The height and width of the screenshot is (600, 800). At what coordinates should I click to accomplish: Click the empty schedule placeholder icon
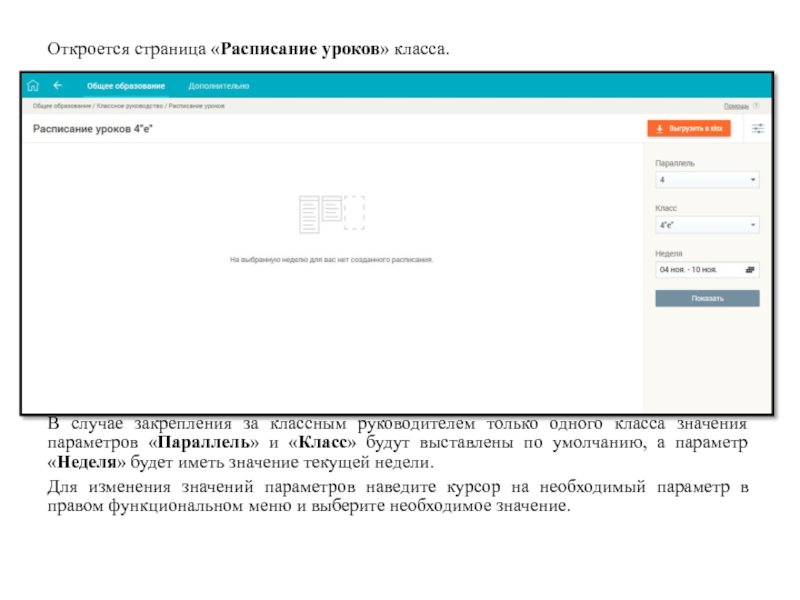(x=332, y=214)
